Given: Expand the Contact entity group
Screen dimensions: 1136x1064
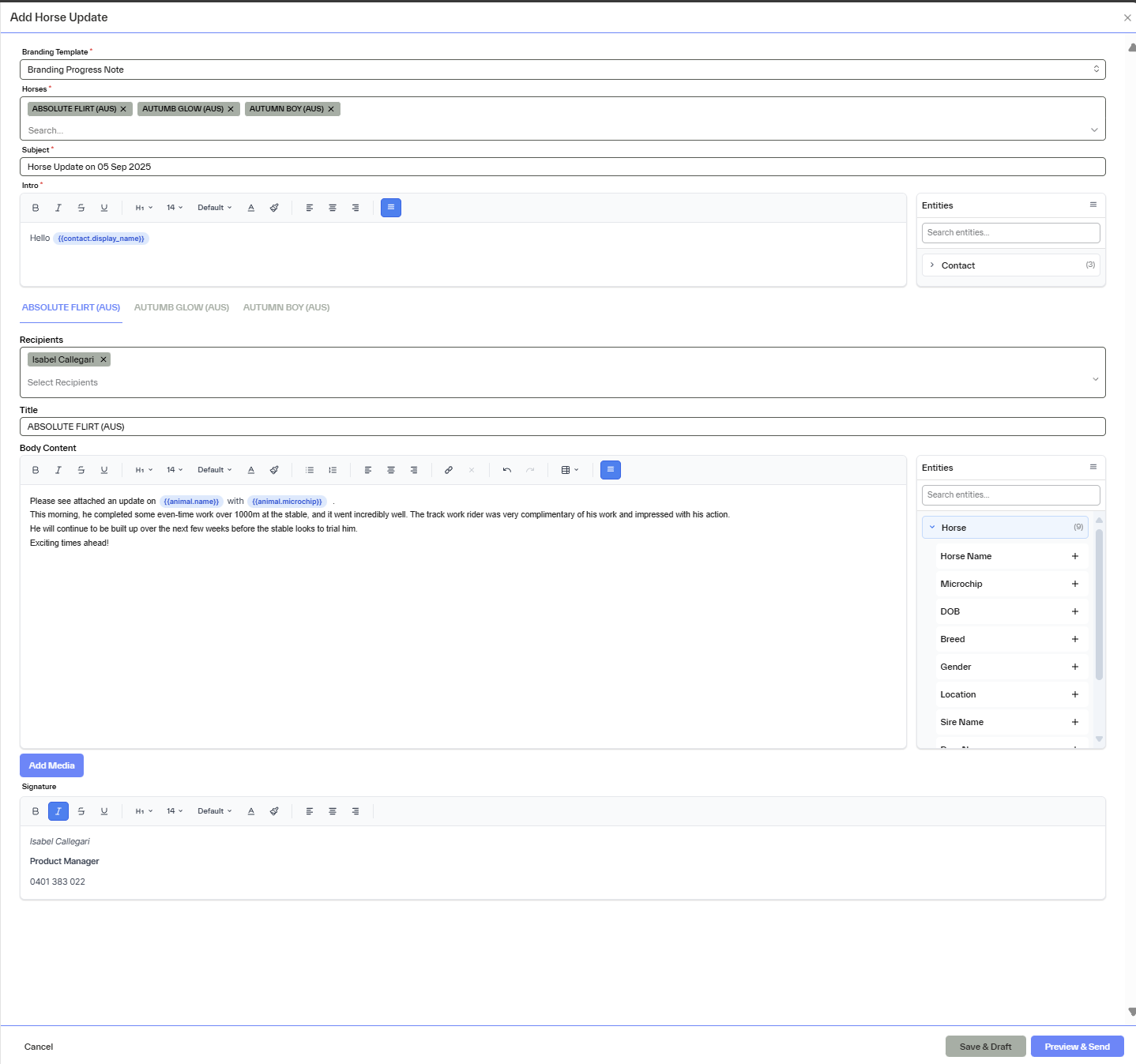Looking at the screenshot, I should tap(1011, 265).
